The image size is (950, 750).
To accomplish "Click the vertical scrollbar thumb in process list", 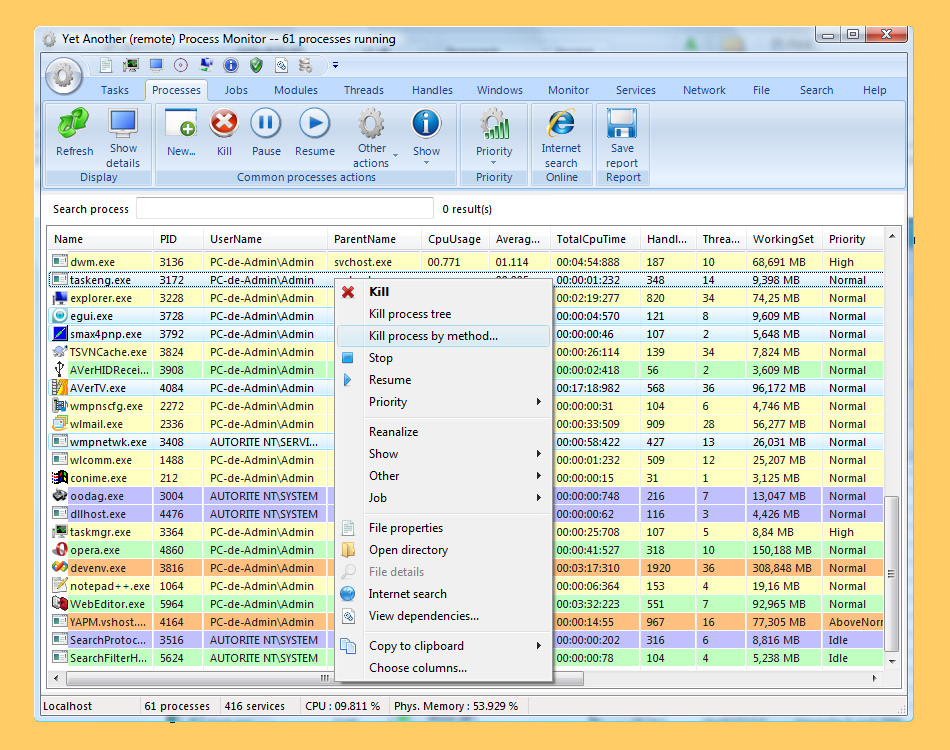I will click(891, 573).
